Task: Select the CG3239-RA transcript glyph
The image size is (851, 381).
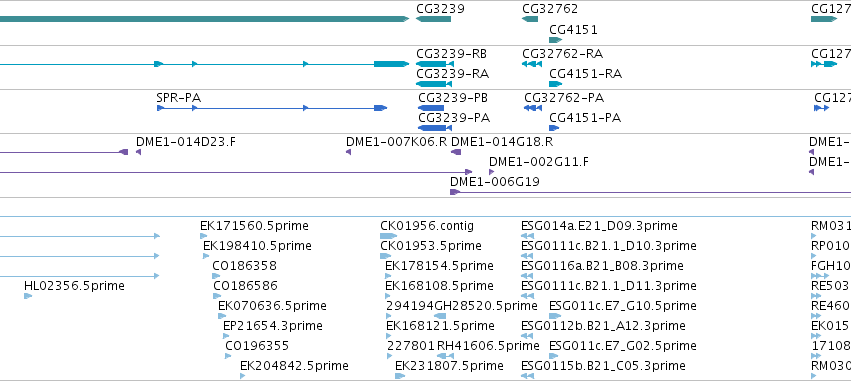Action: (434, 84)
